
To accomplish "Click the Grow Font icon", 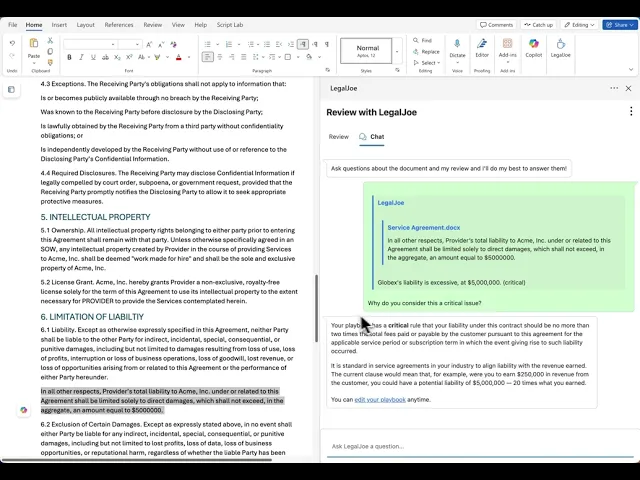I will click(x=149, y=44).
